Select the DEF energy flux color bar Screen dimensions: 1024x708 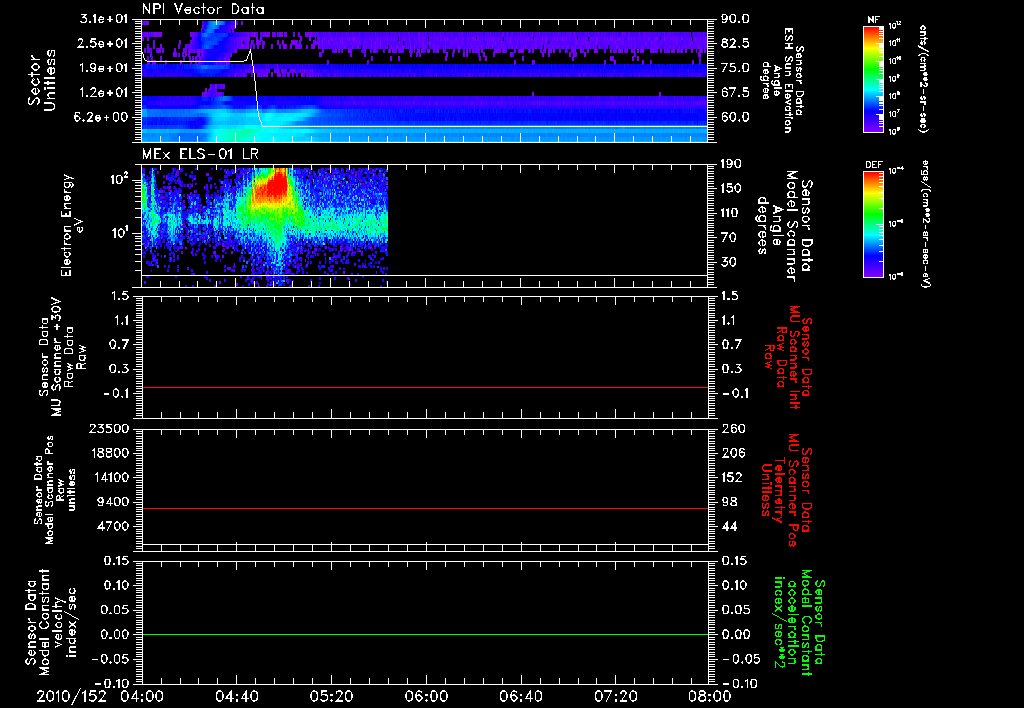pyautogui.click(x=873, y=224)
